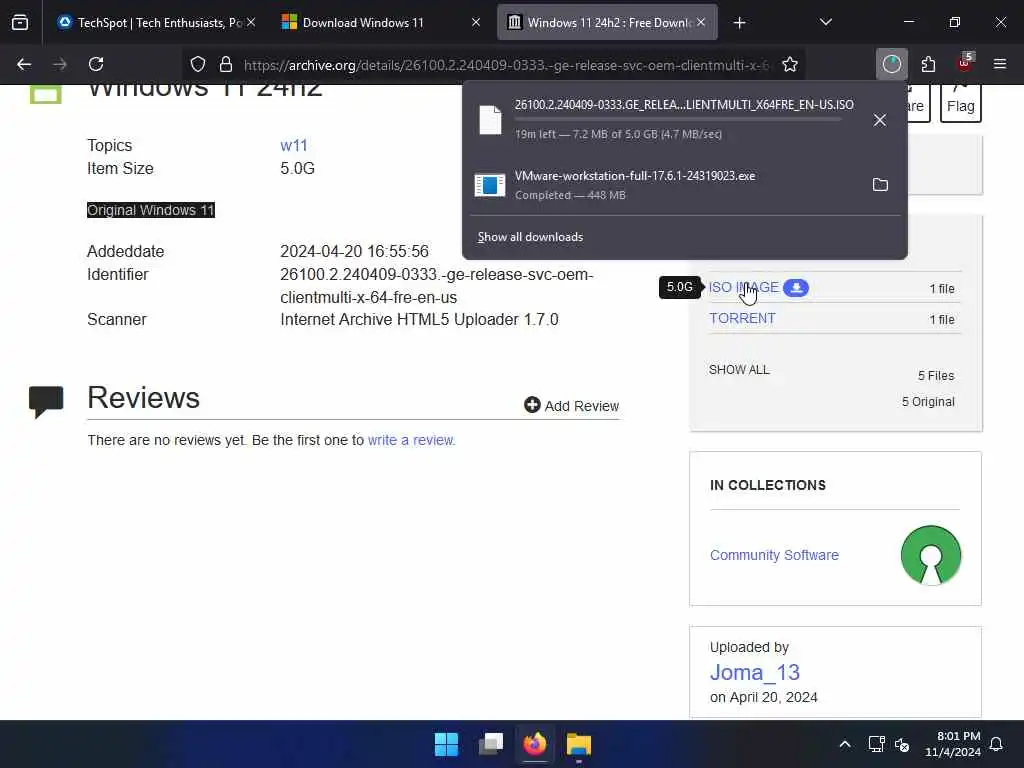
Task: Click the Reviews heading
Action: click(144, 398)
